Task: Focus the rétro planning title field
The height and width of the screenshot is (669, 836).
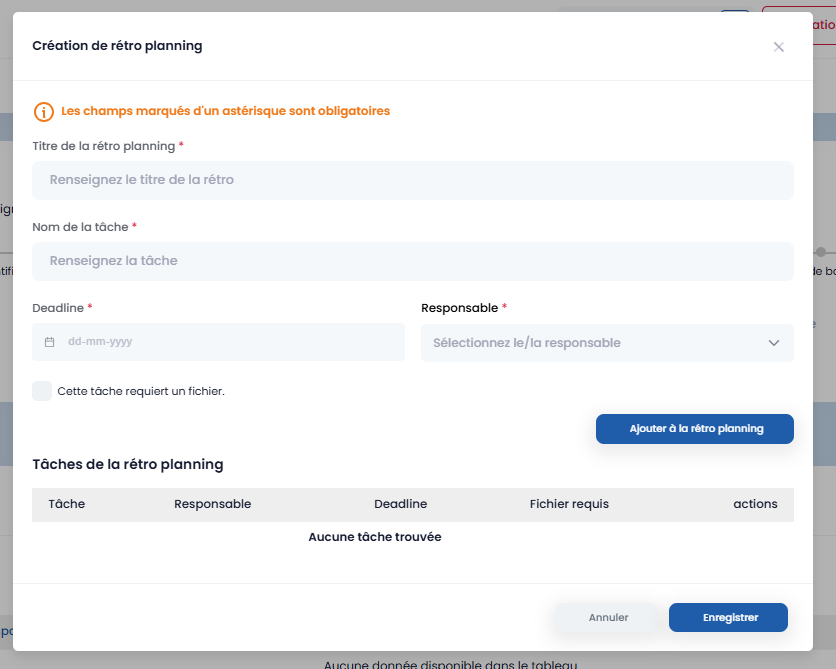Action: pos(412,180)
